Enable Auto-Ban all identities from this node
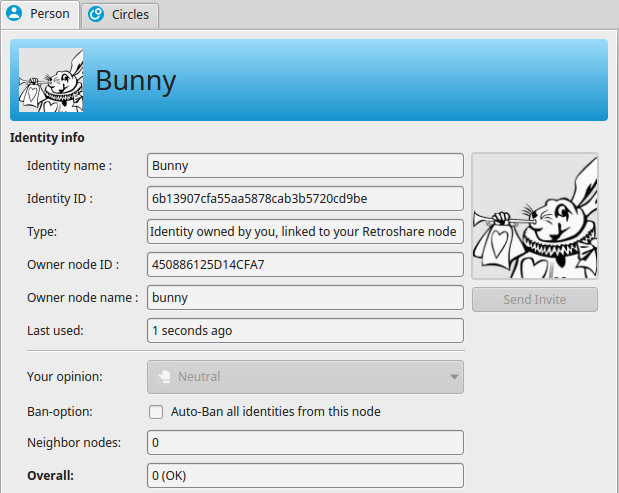 point(156,412)
